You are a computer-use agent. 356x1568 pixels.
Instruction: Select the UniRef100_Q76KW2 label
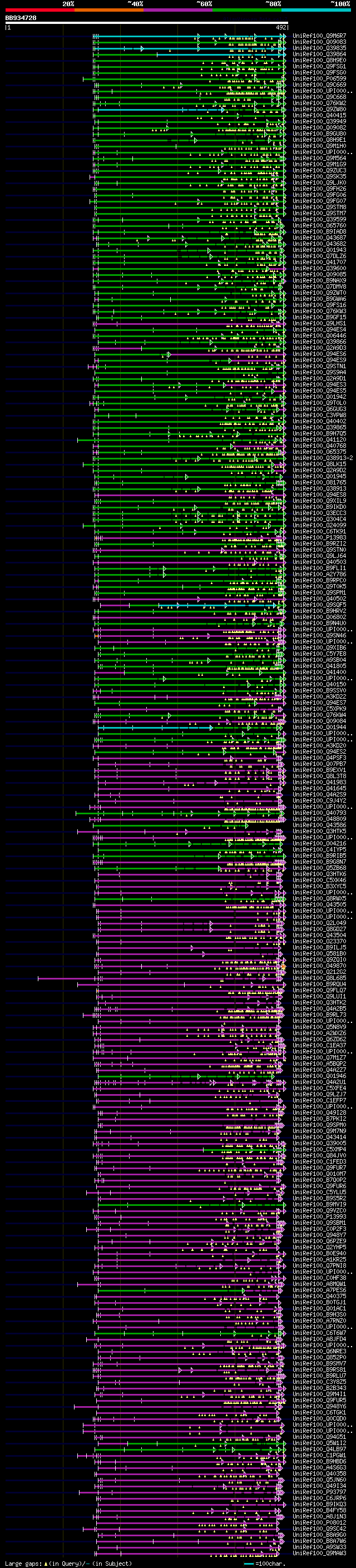click(319, 103)
